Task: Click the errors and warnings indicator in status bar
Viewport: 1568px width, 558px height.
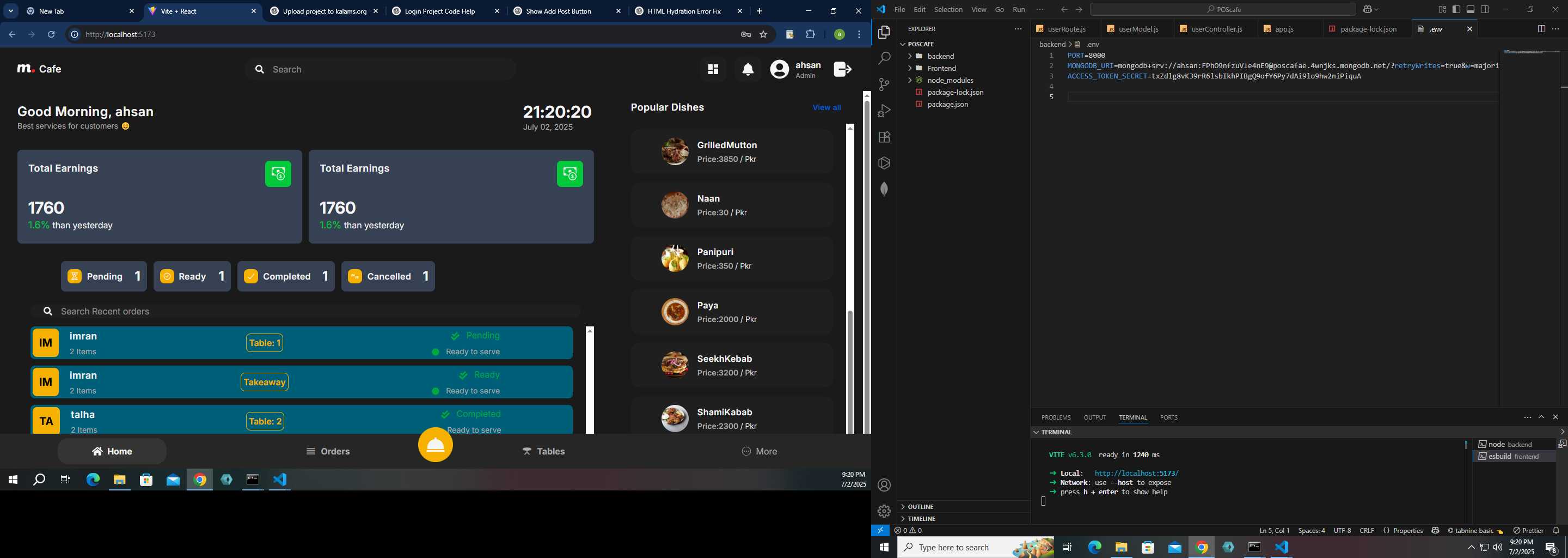Action: [908, 531]
